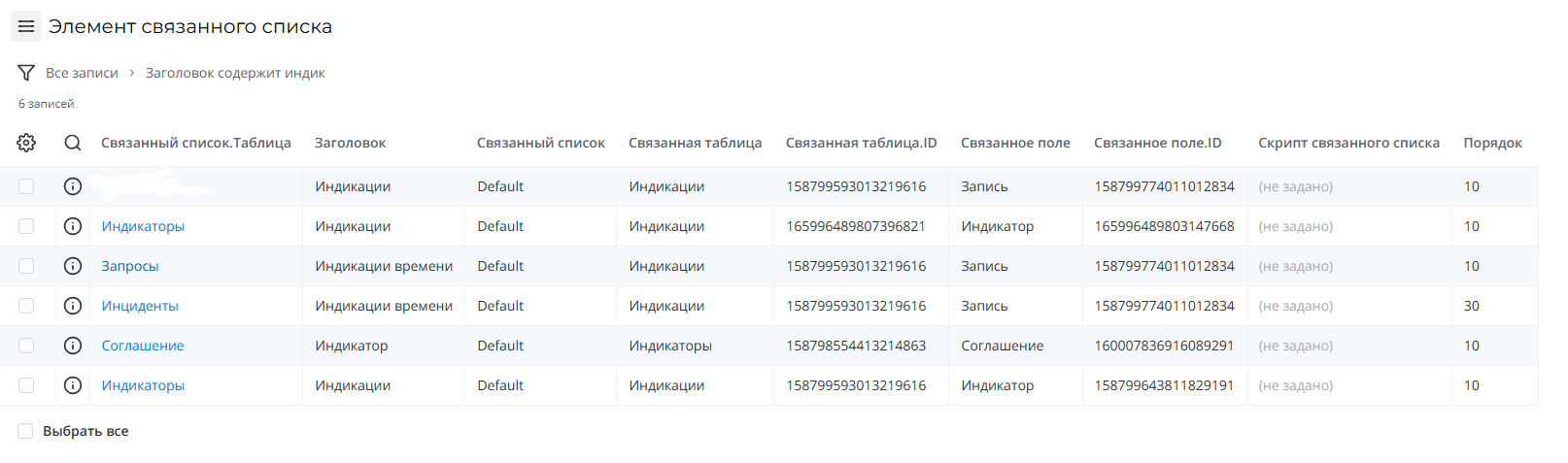Sort by the Заголовок column header
Viewport: 1568px width, 463px height.
(350, 143)
